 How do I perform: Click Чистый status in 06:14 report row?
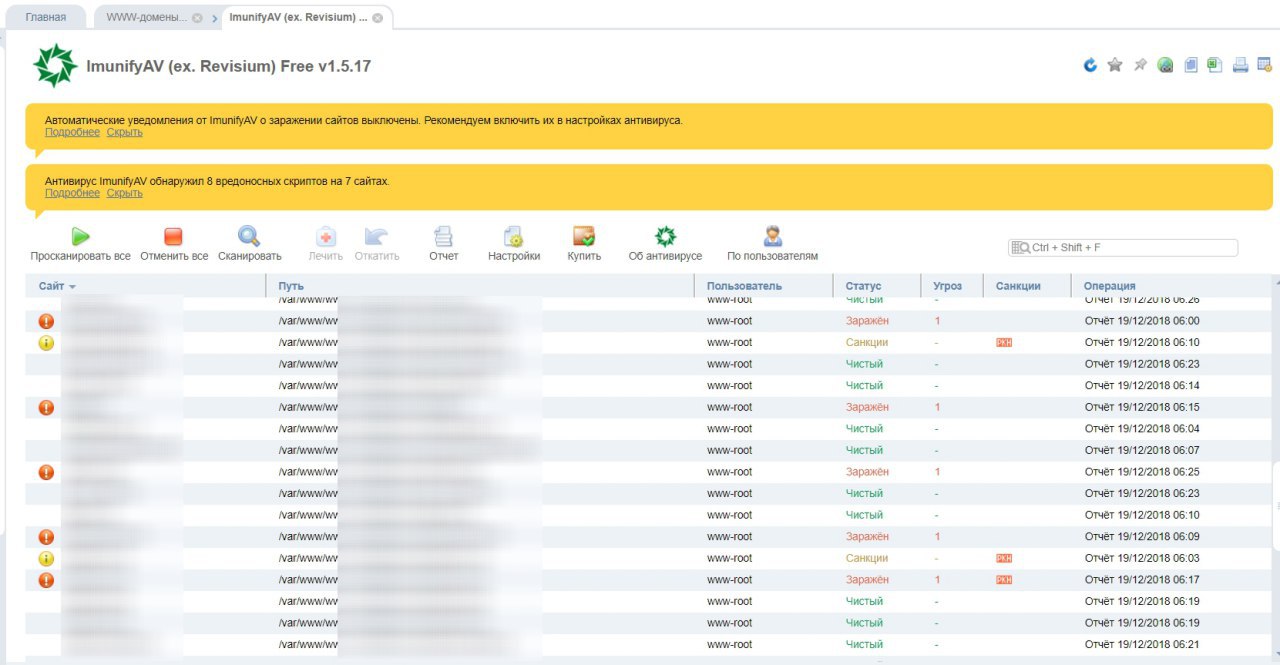click(865, 385)
